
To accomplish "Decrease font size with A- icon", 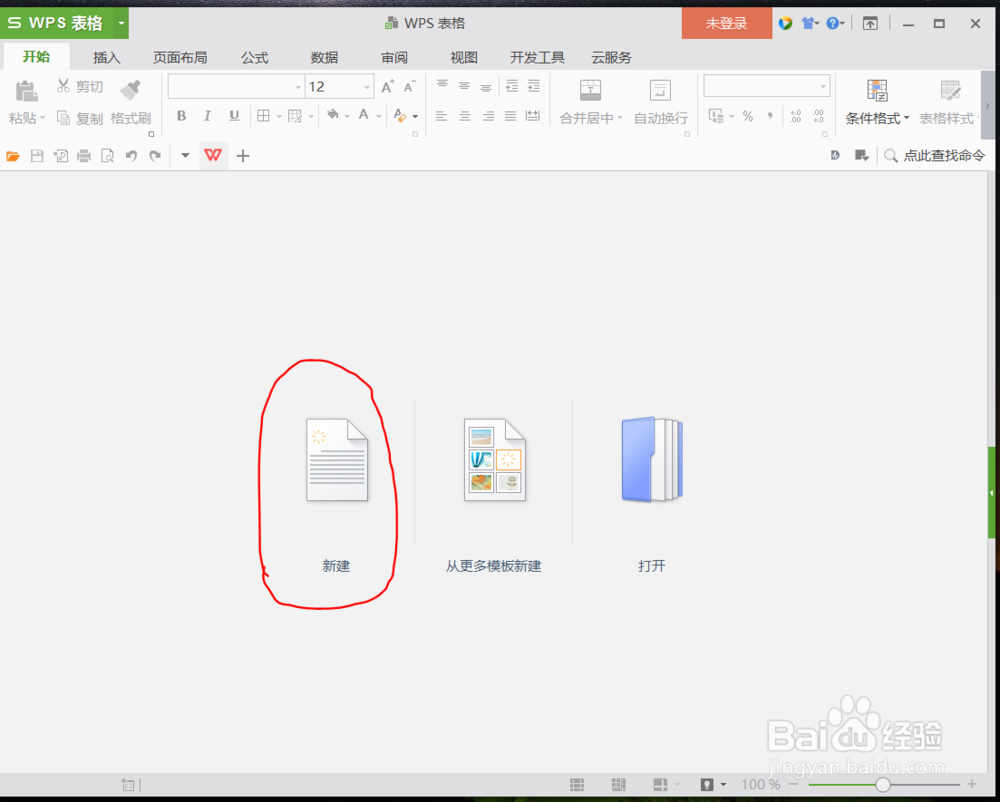I will (x=409, y=87).
